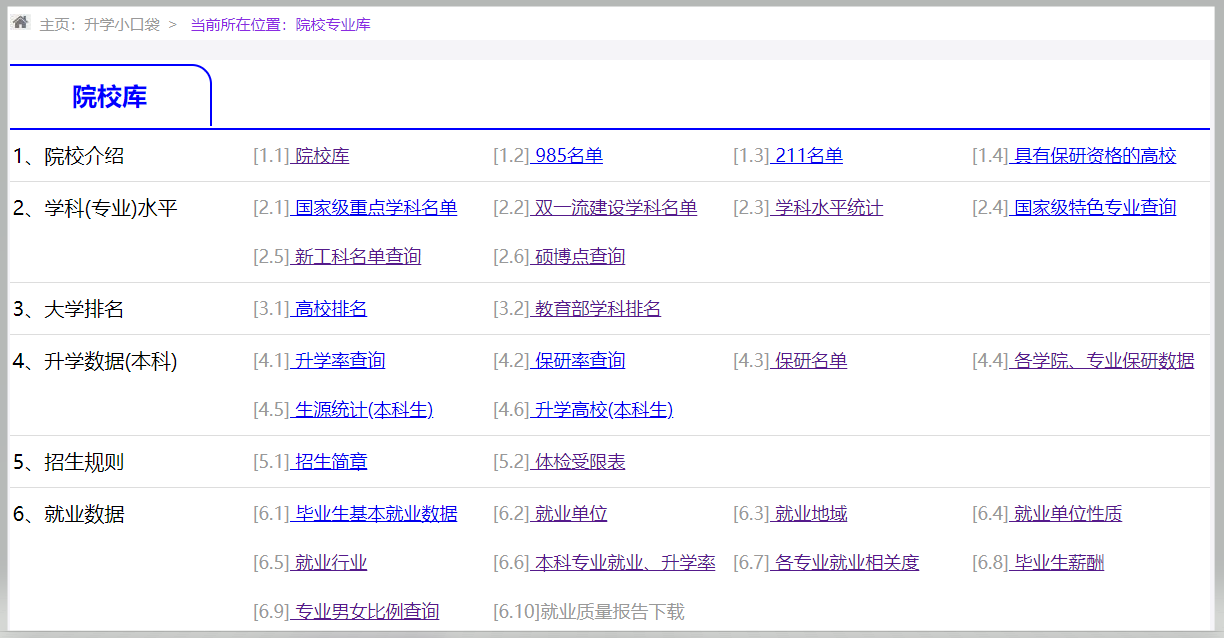Screen dimensions: 1224x638
Task: Click the home icon in breadcrumb
Action: coord(20,22)
